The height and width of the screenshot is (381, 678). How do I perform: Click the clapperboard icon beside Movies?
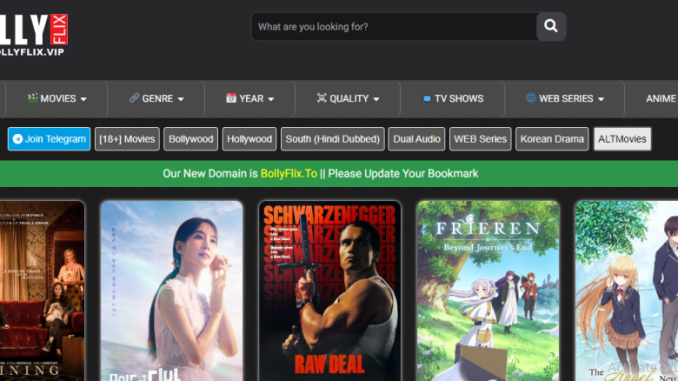32,98
